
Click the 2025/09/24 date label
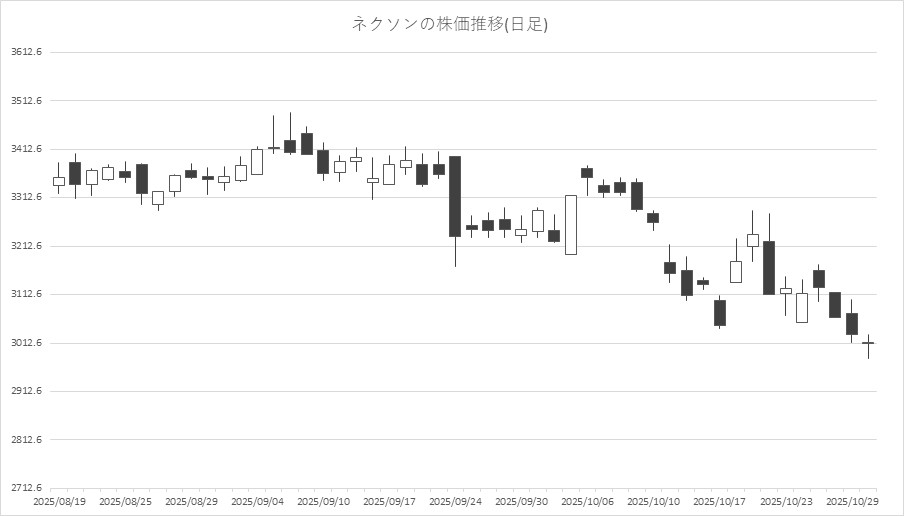[454, 501]
